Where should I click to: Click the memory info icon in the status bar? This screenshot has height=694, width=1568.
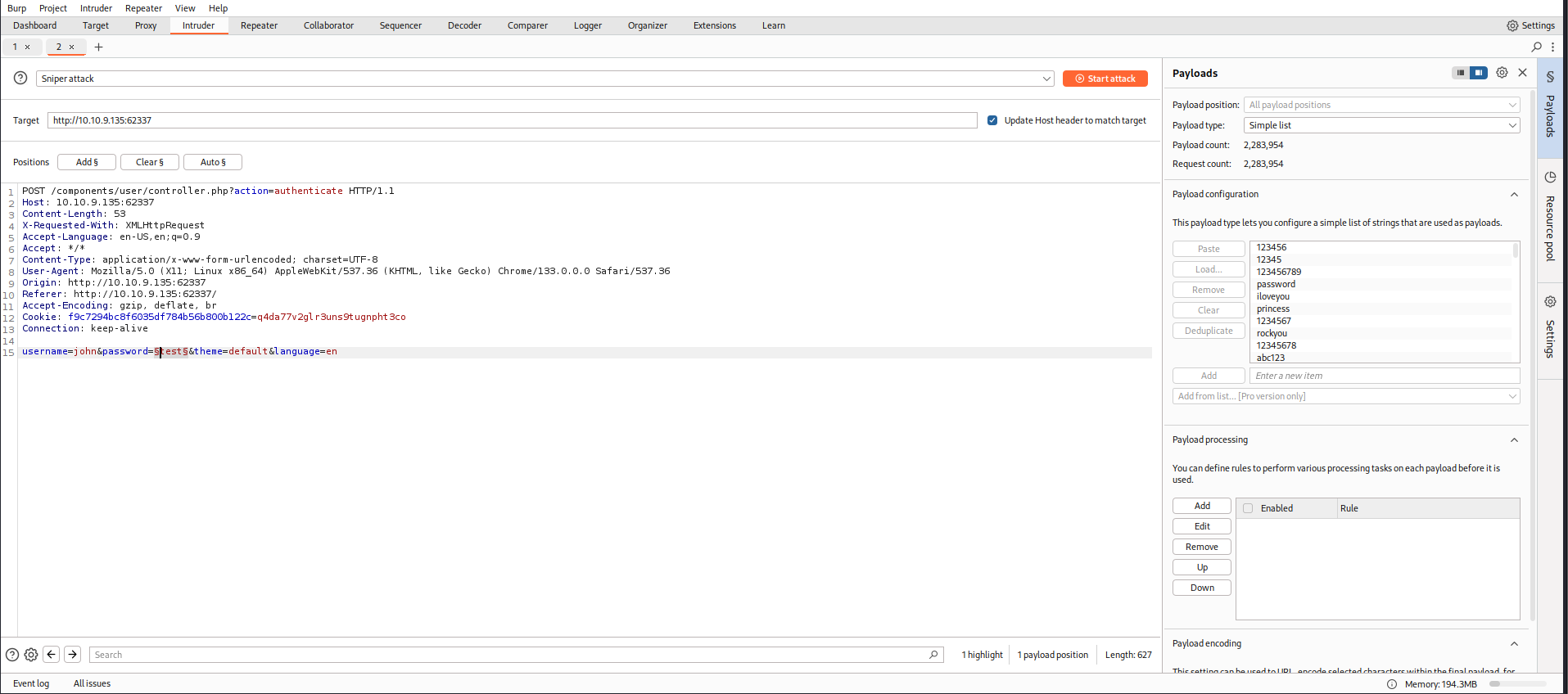pos(1392,684)
